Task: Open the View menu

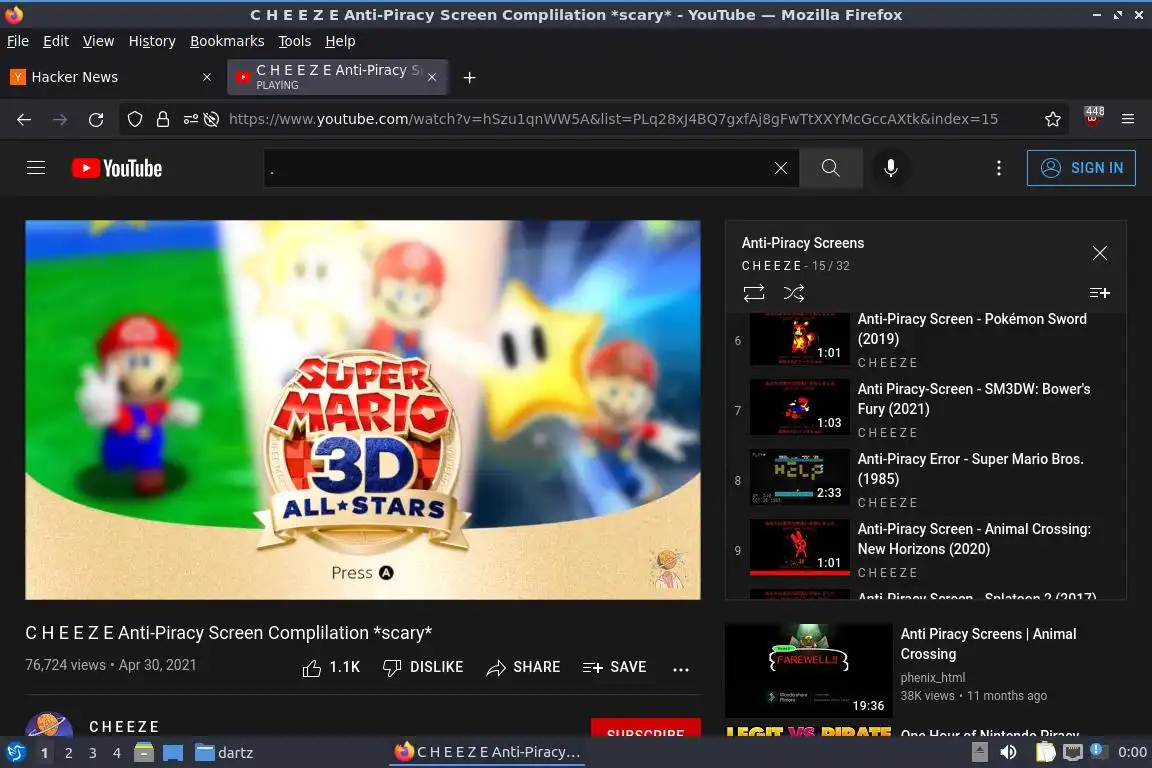Action: [98, 41]
